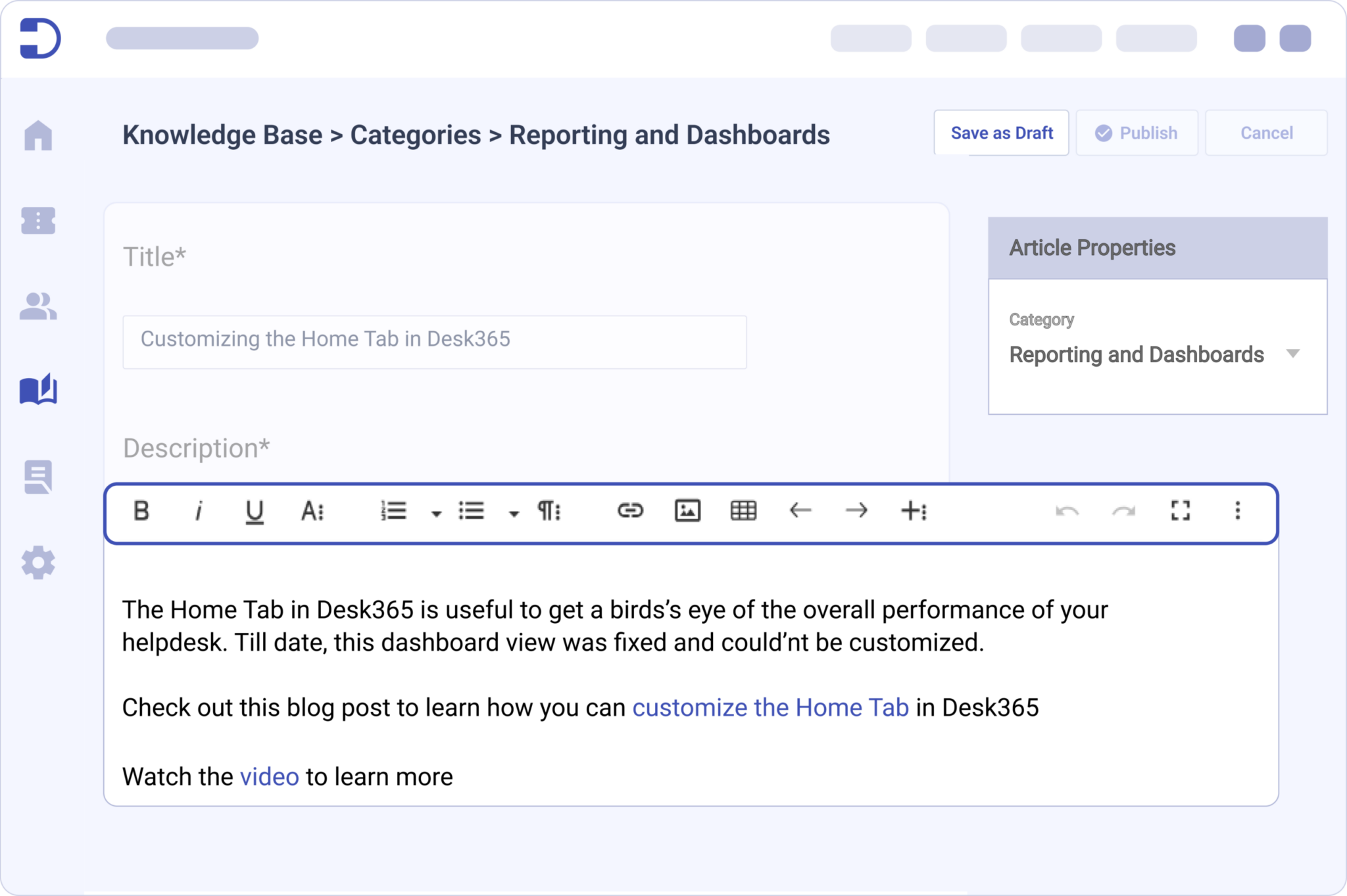Open the Knowledge Base sidebar icon
This screenshot has width=1347, height=896.
[39, 390]
